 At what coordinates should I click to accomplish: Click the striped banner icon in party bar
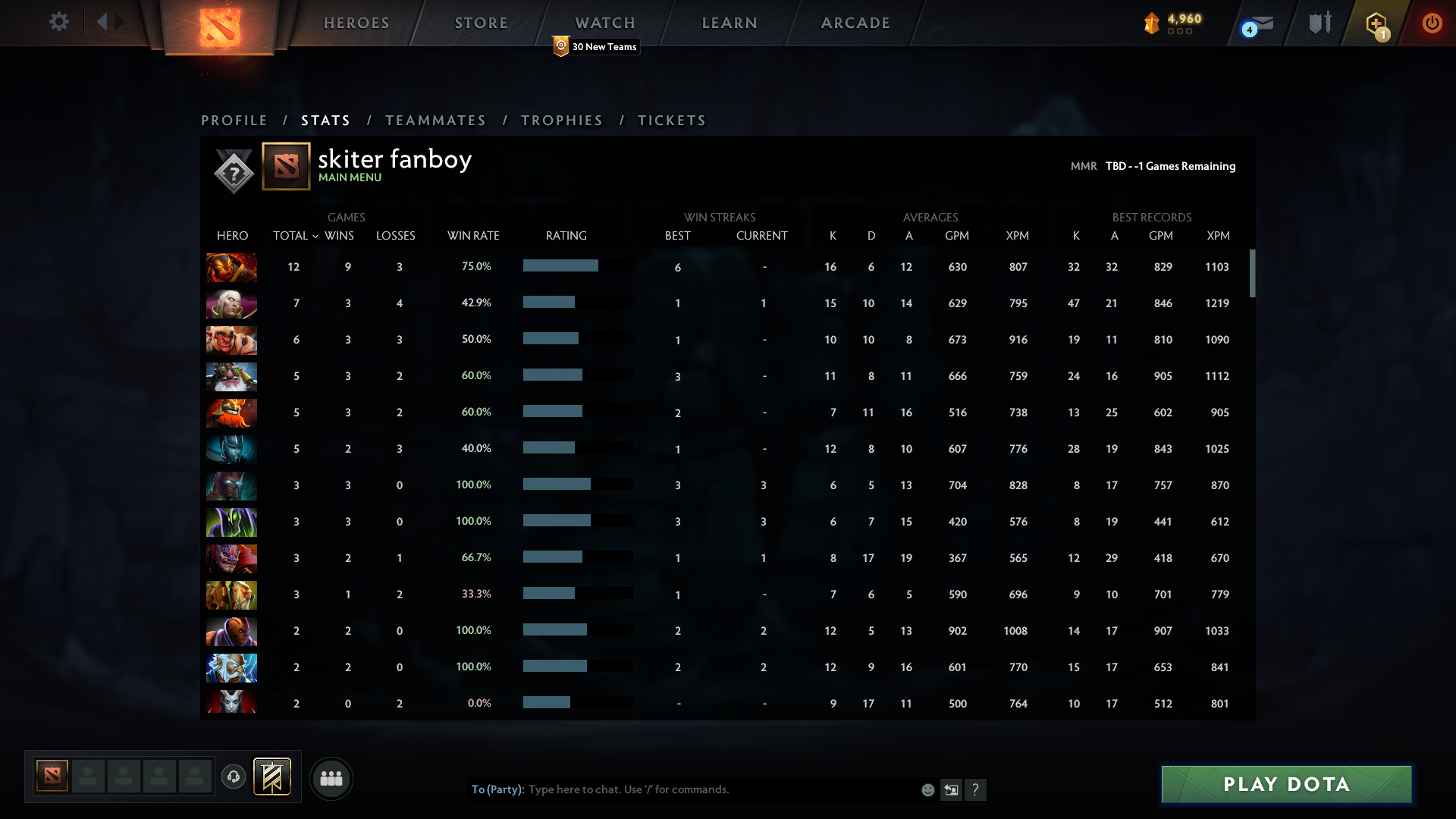tap(273, 777)
